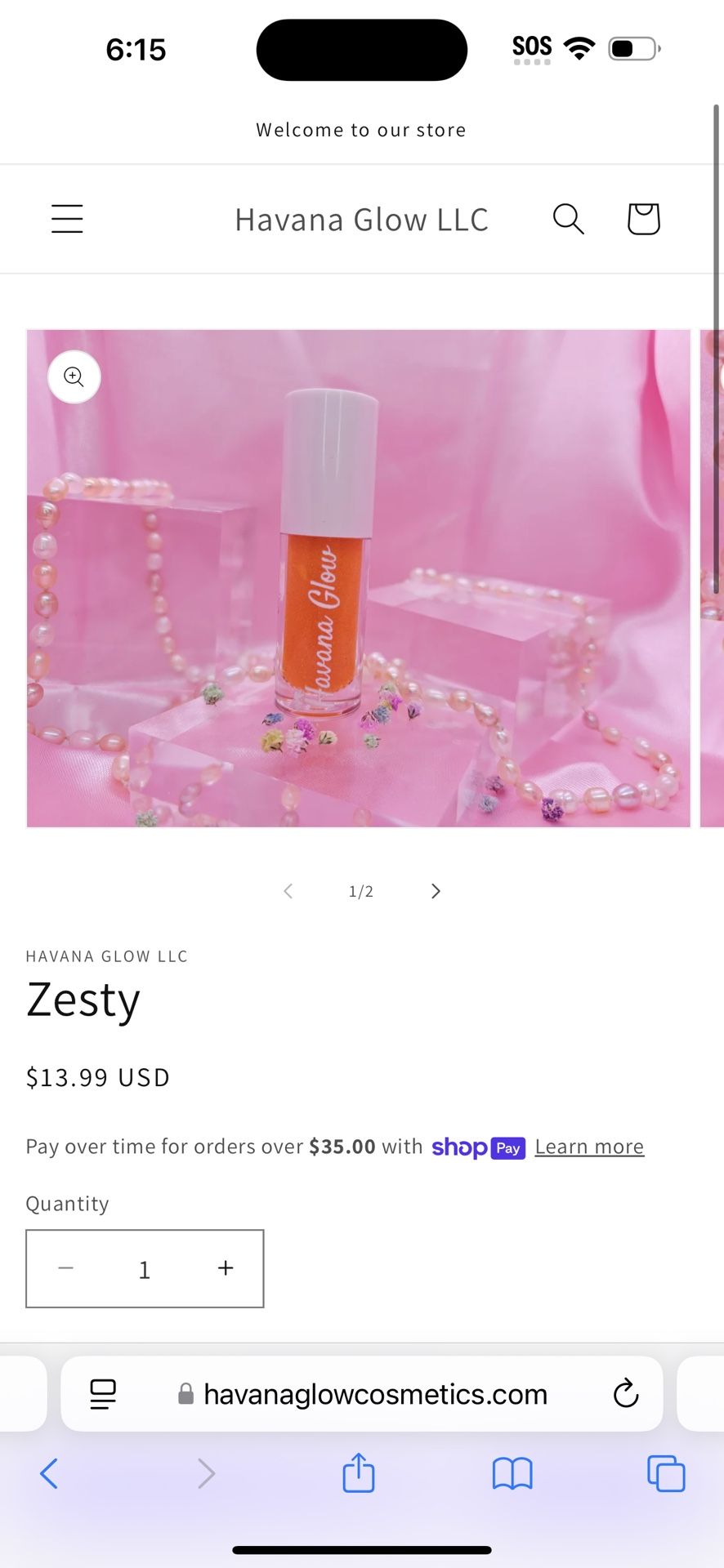Tap Havana Glow LLC store title
Screen dimensions: 724x1568
pyautogui.click(x=361, y=220)
